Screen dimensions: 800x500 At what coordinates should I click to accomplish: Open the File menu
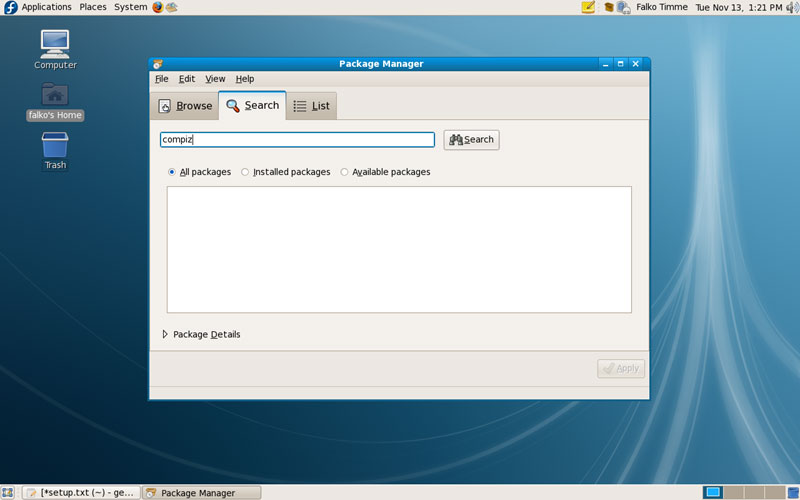162,79
